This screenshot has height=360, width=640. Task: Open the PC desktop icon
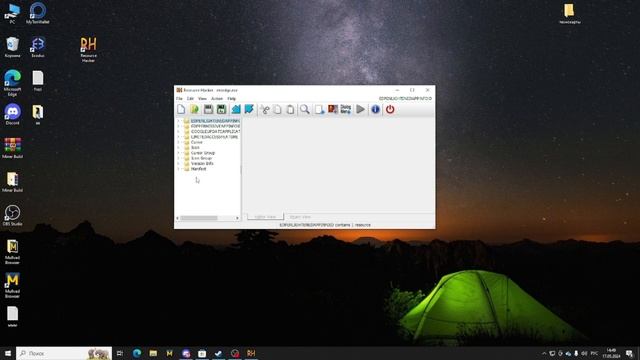pos(12,13)
